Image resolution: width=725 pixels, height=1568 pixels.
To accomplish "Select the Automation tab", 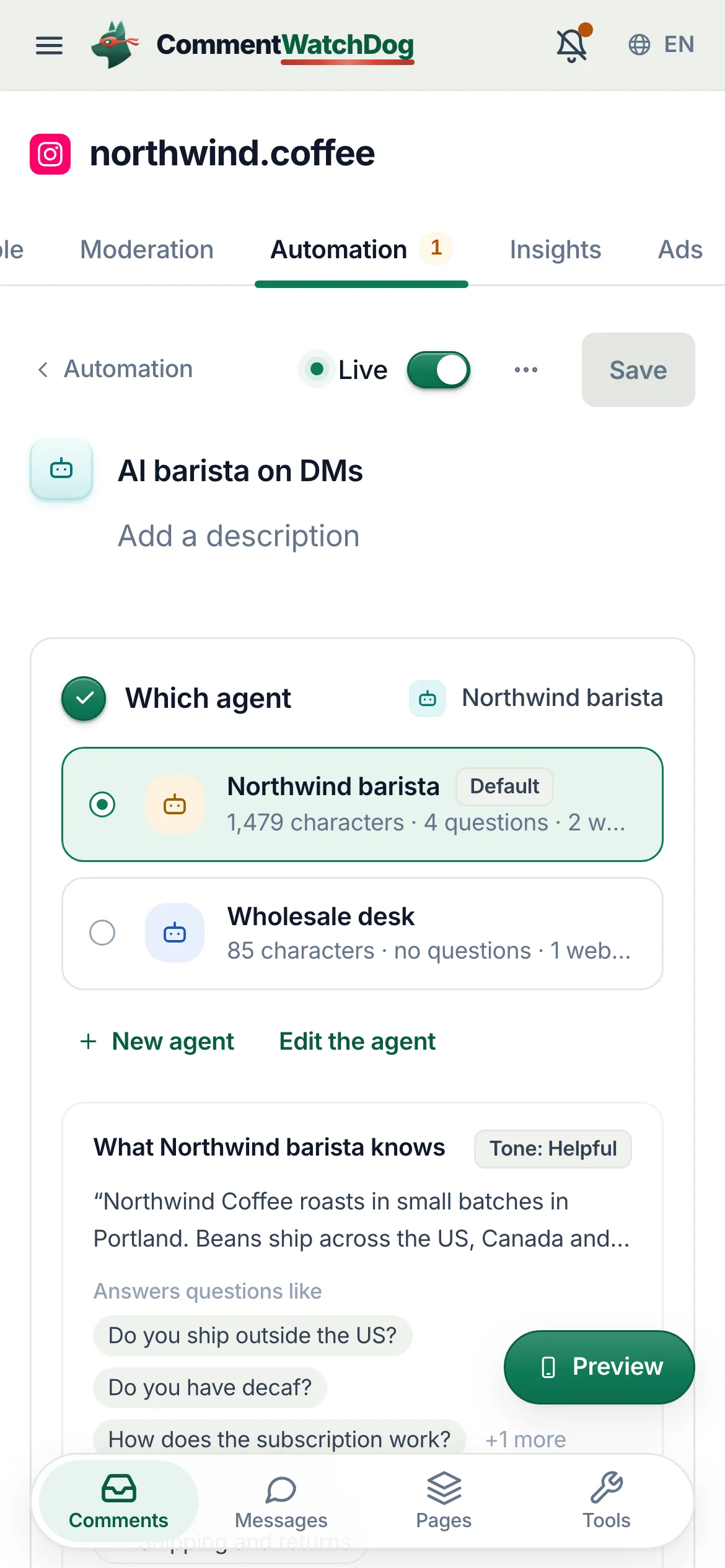I will pyautogui.click(x=361, y=250).
